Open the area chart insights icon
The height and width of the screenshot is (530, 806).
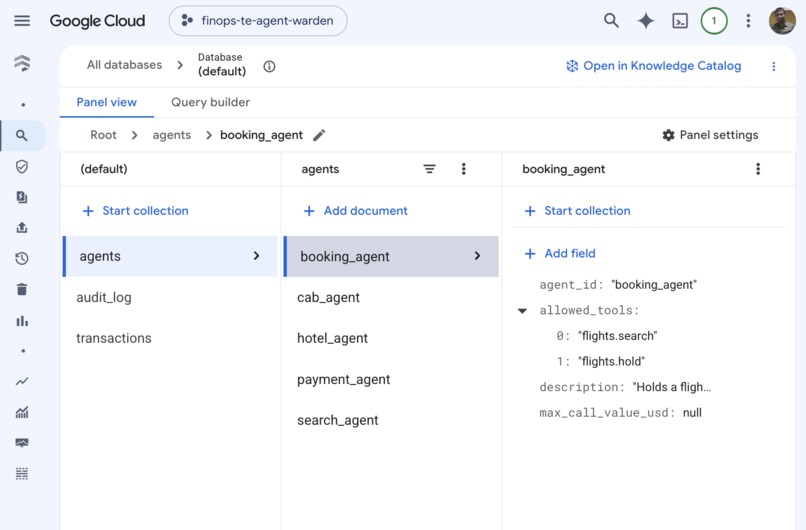click(22, 412)
